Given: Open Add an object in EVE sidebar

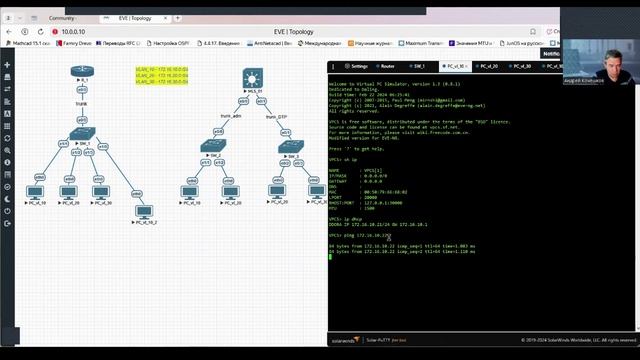Looking at the screenshot, I should coord(7,65).
